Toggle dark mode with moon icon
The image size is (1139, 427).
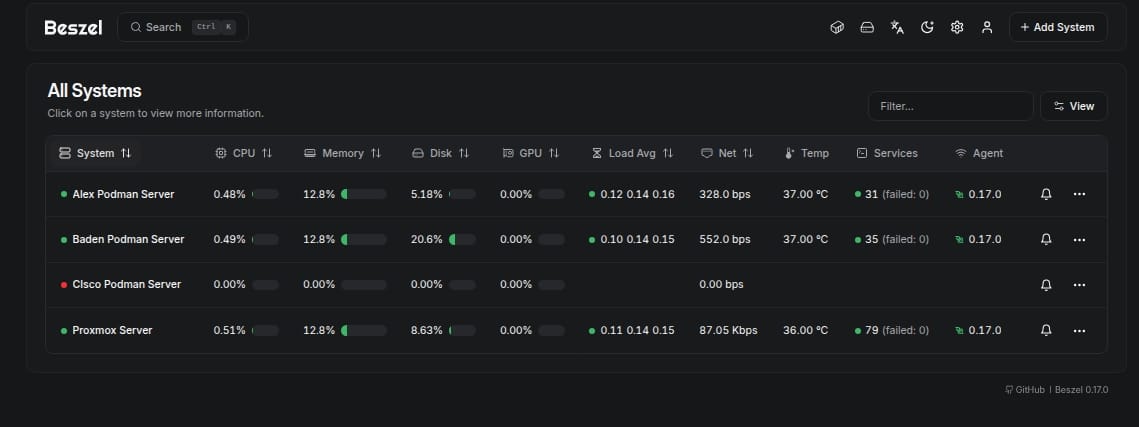coord(927,28)
